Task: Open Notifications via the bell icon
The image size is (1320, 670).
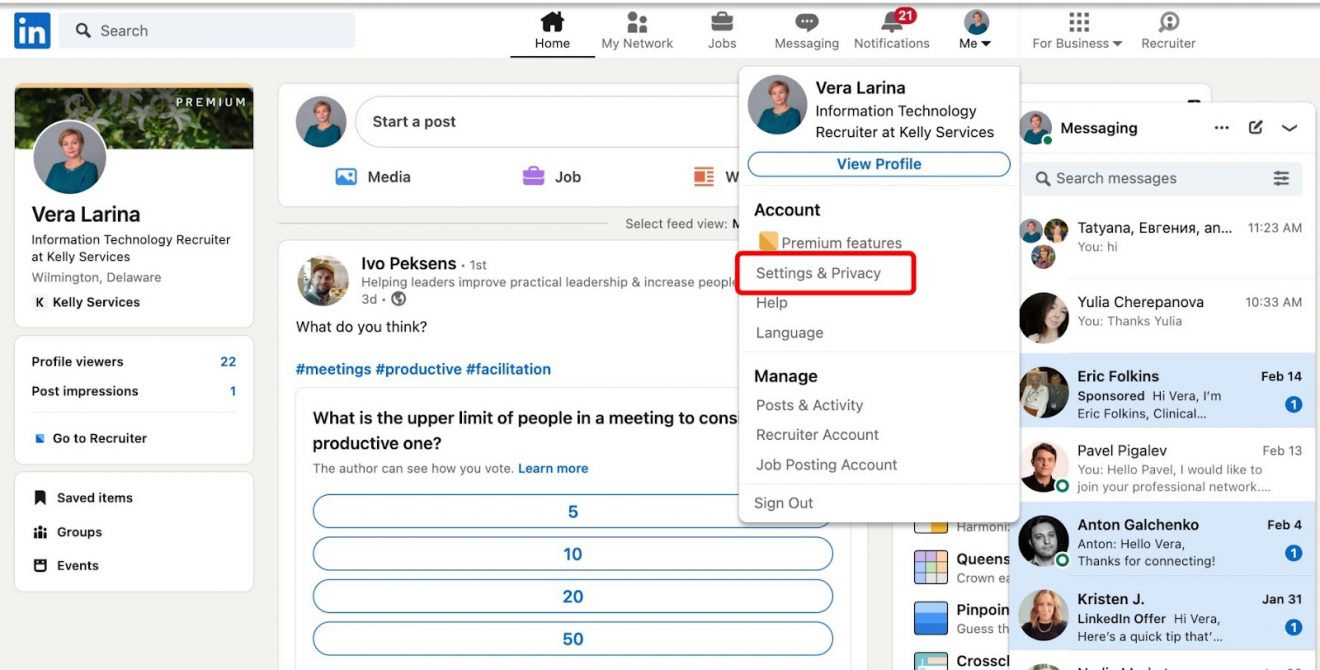Action: click(x=888, y=22)
